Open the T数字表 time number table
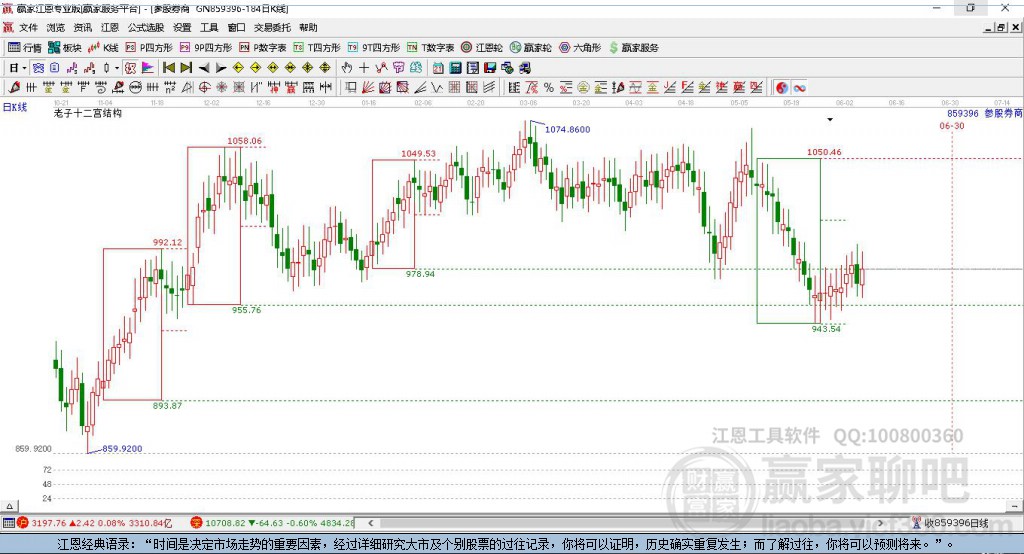Image resolution: width=1024 pixels, height=554 pixels. point(430,48)
